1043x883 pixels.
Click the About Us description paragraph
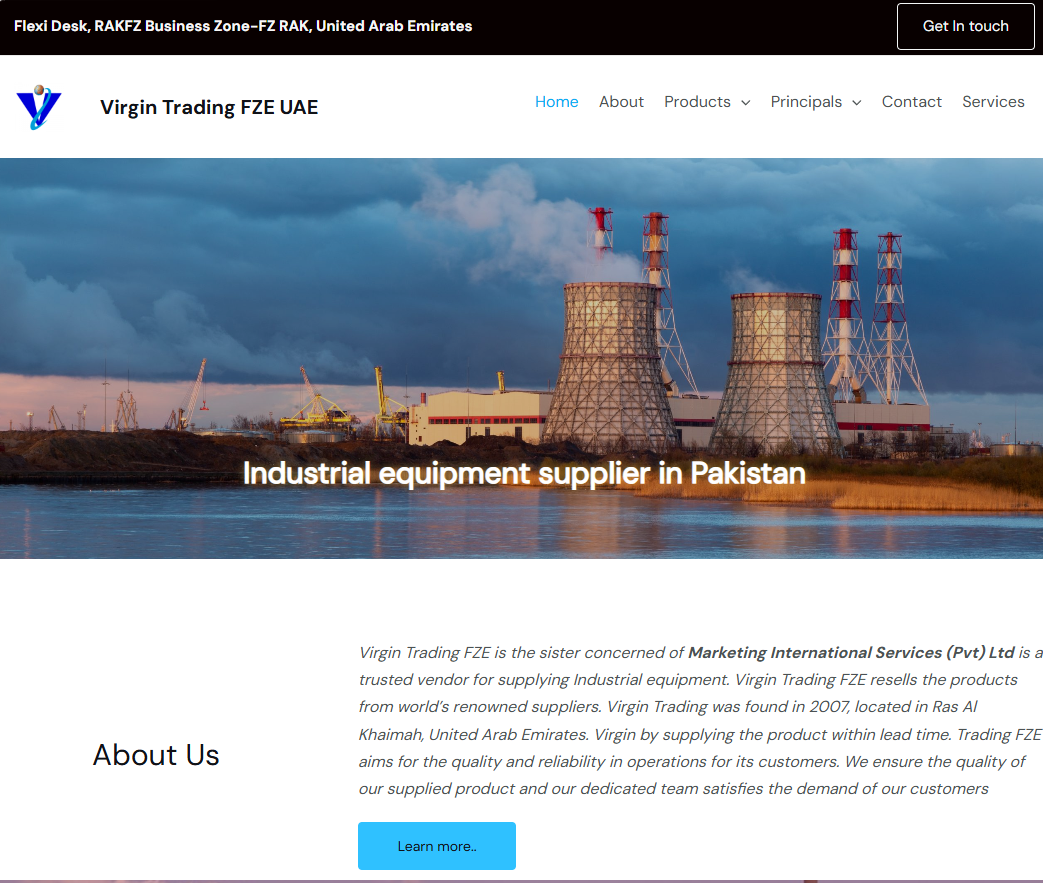pos(700,721)
